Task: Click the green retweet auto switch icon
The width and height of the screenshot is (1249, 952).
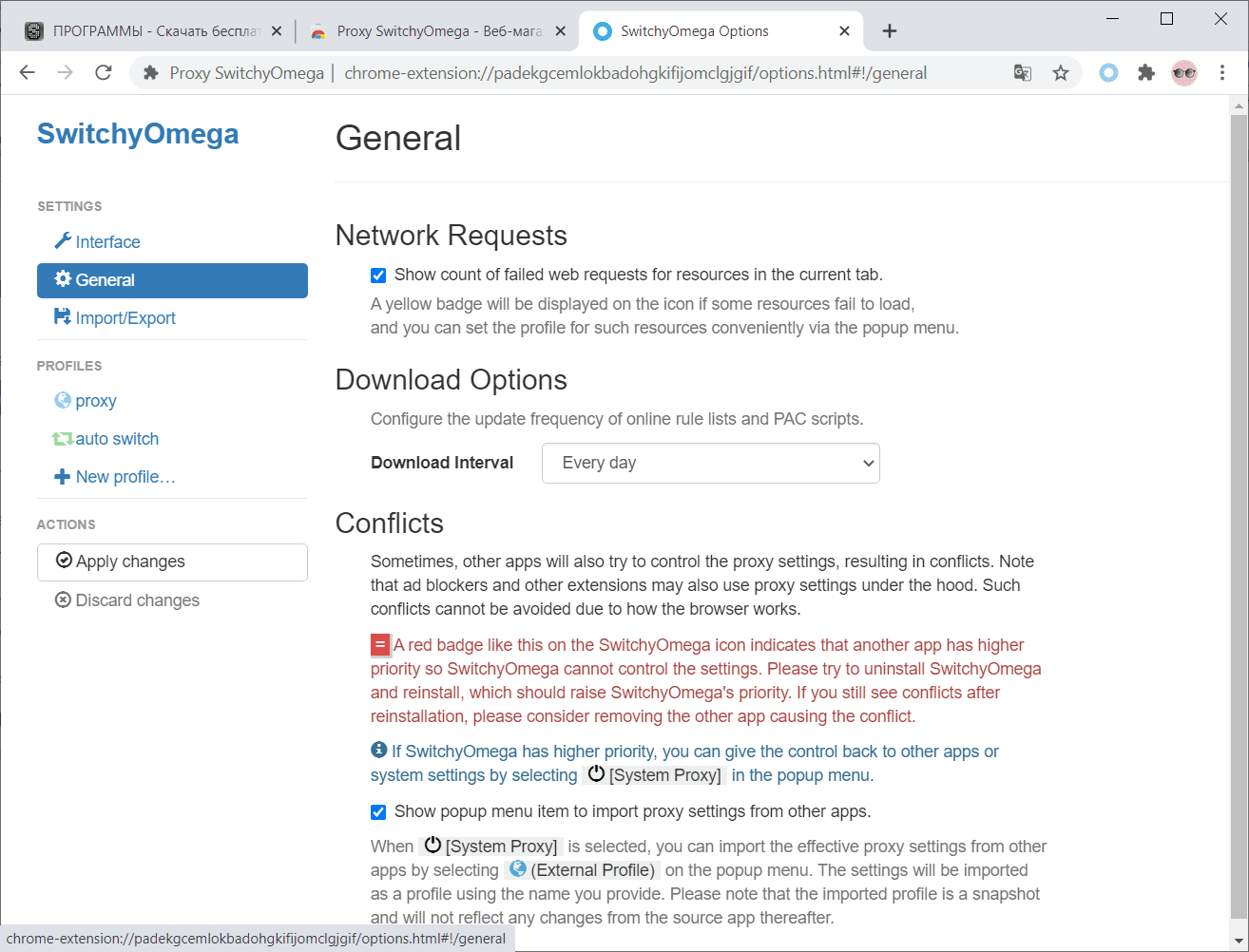Action: click(63, 439)
